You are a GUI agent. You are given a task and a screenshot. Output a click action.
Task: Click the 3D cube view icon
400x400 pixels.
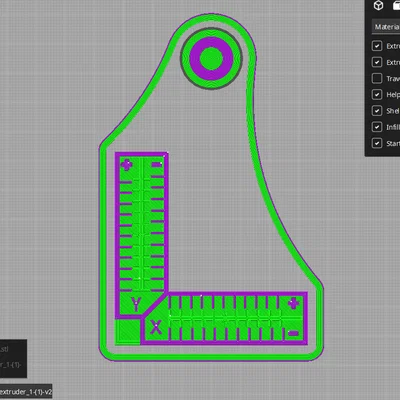click(378, 6)
